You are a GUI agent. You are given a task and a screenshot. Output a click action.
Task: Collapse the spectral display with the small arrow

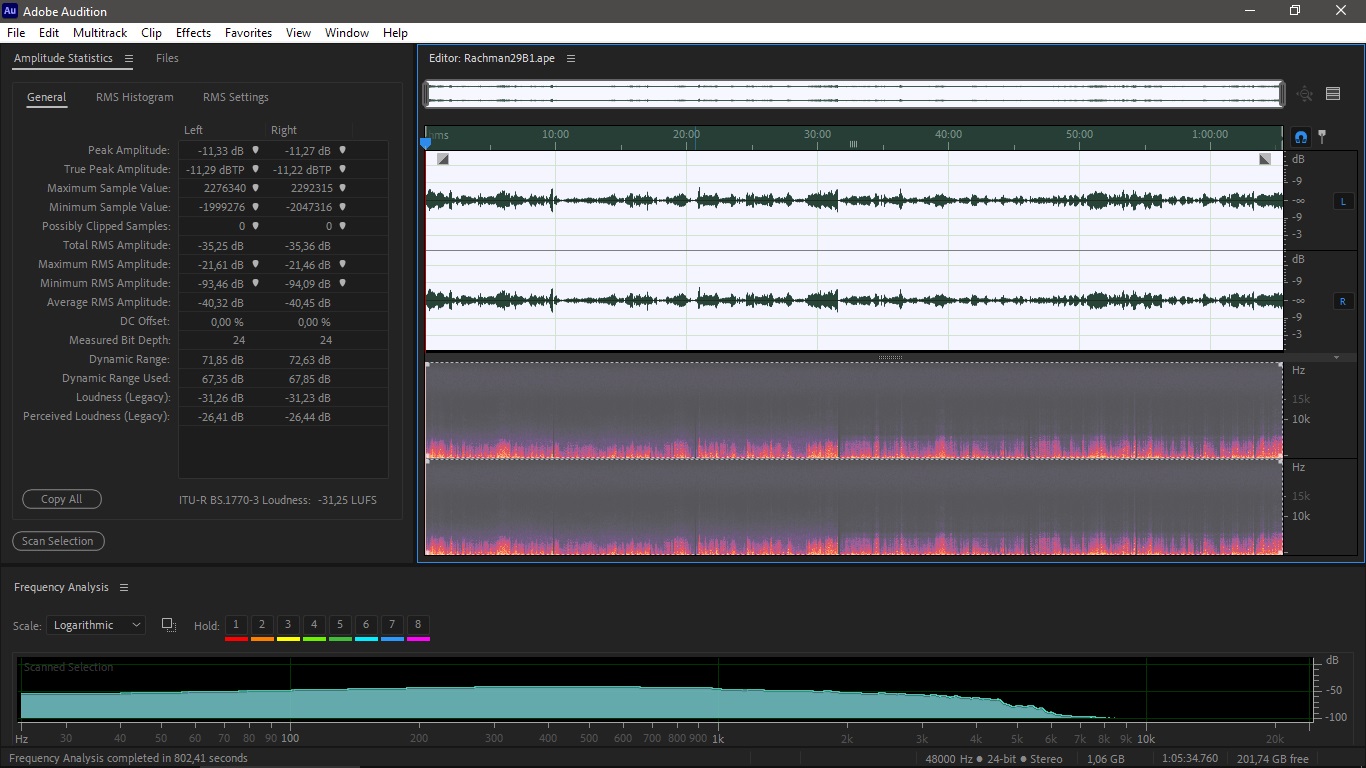pyautogui.click(x=1337, y=357)
